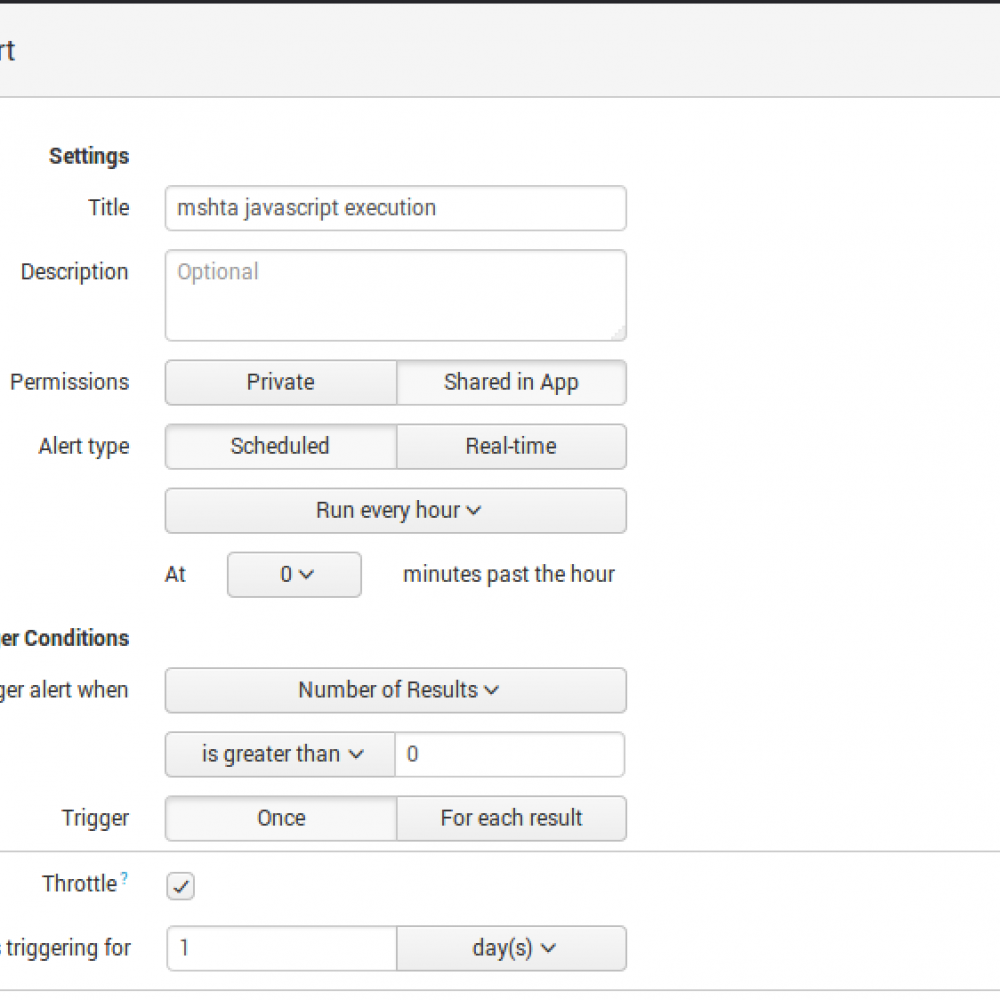Click the Settings section heading

pyautogui.click(x=89, y=157)
